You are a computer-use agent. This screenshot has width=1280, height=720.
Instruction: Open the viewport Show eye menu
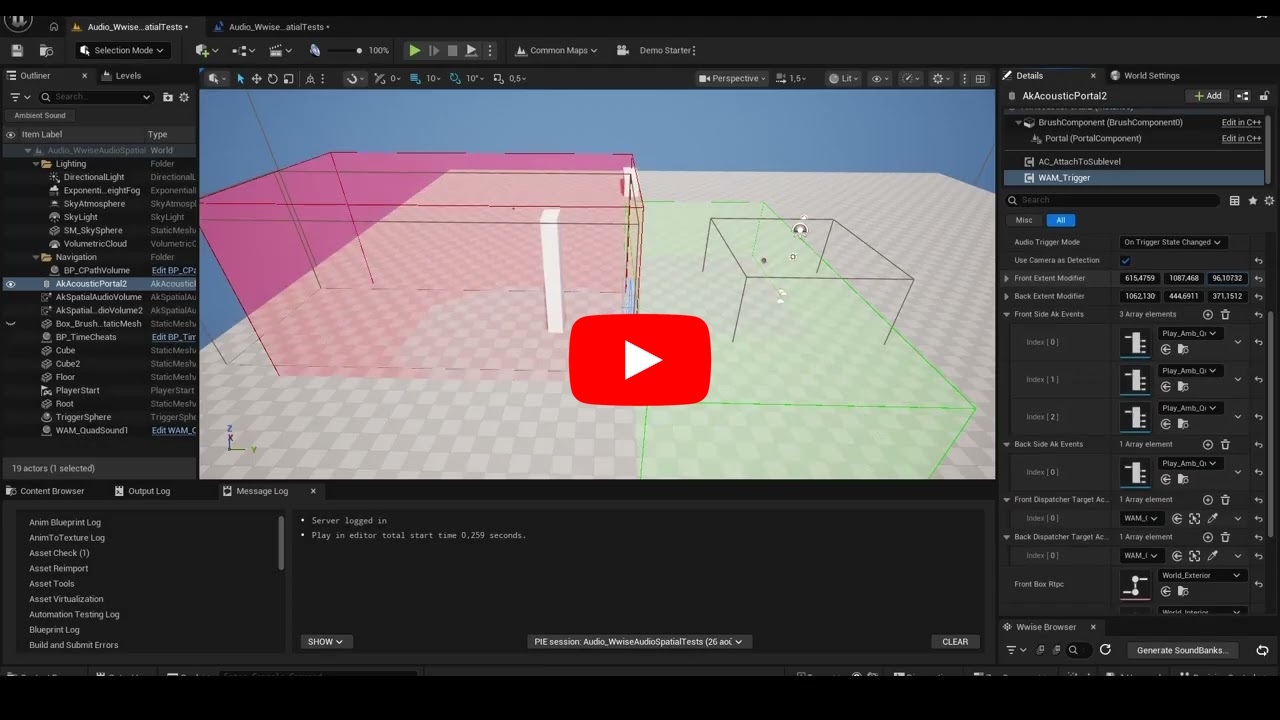pyautogui.click(x=880, y=78)
